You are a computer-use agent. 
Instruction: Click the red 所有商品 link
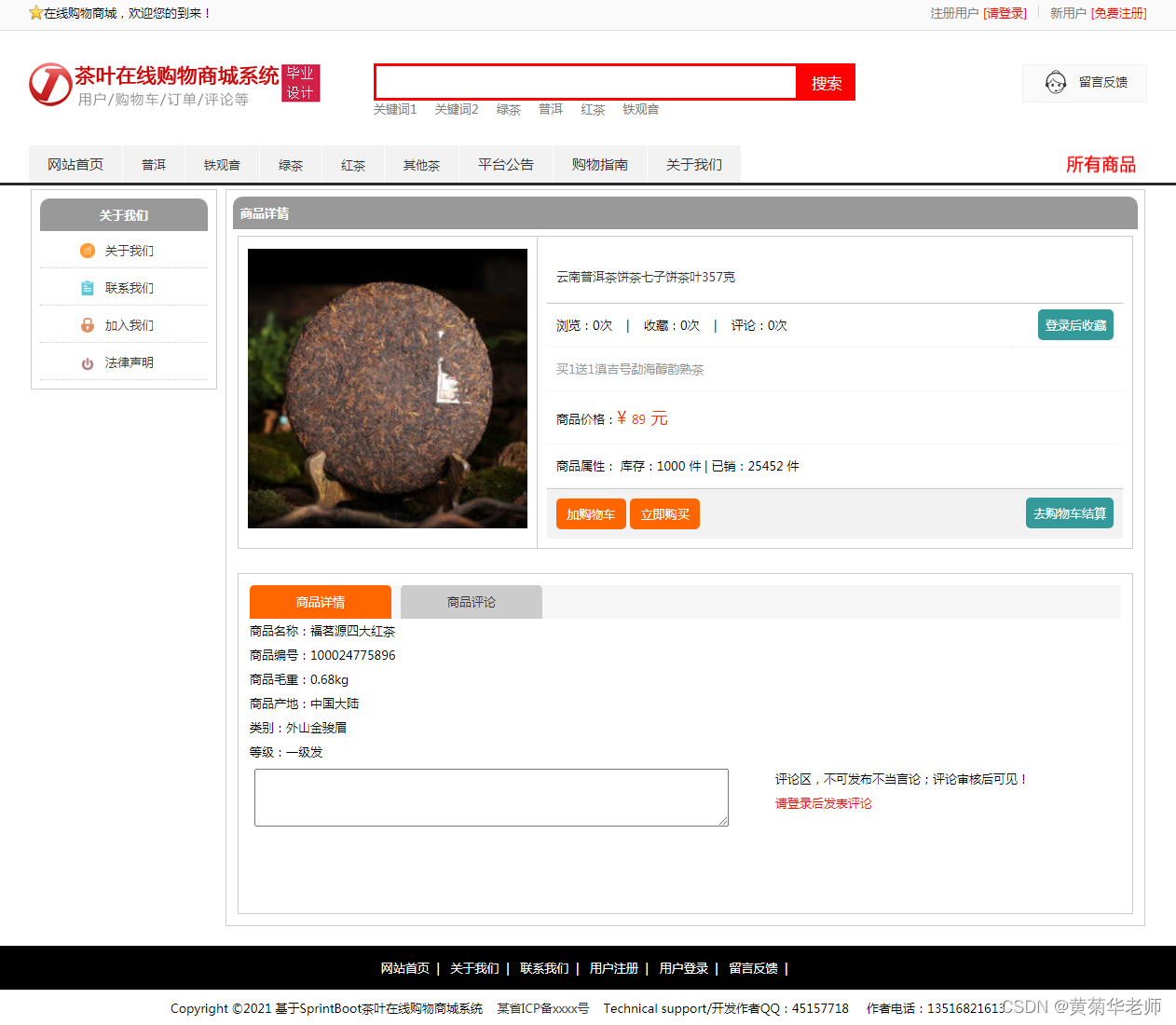[1101, 165]
